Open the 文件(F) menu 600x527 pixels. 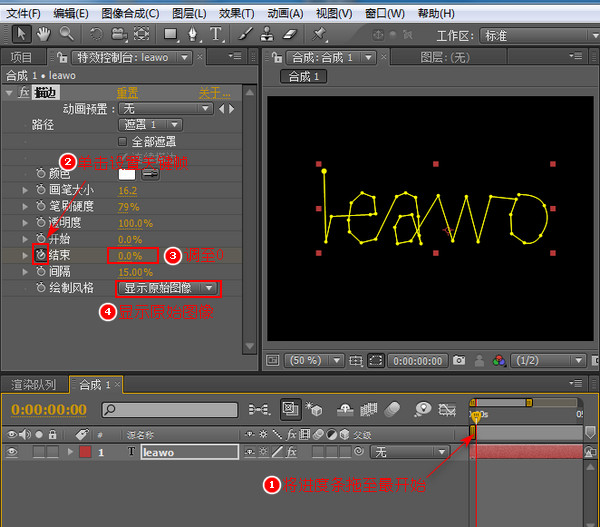23,14
